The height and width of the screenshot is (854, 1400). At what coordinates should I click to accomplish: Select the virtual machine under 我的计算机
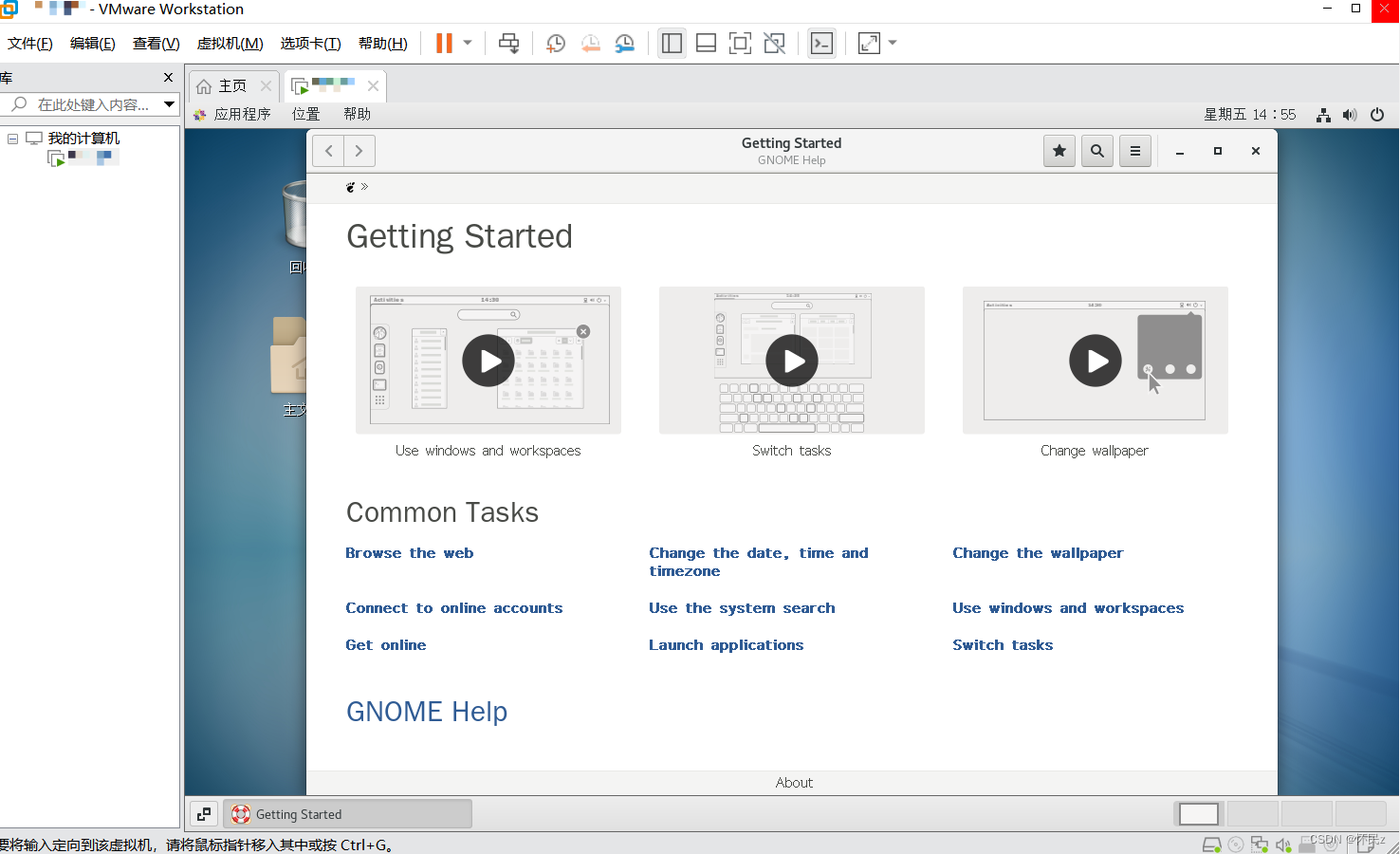(83, 158)
